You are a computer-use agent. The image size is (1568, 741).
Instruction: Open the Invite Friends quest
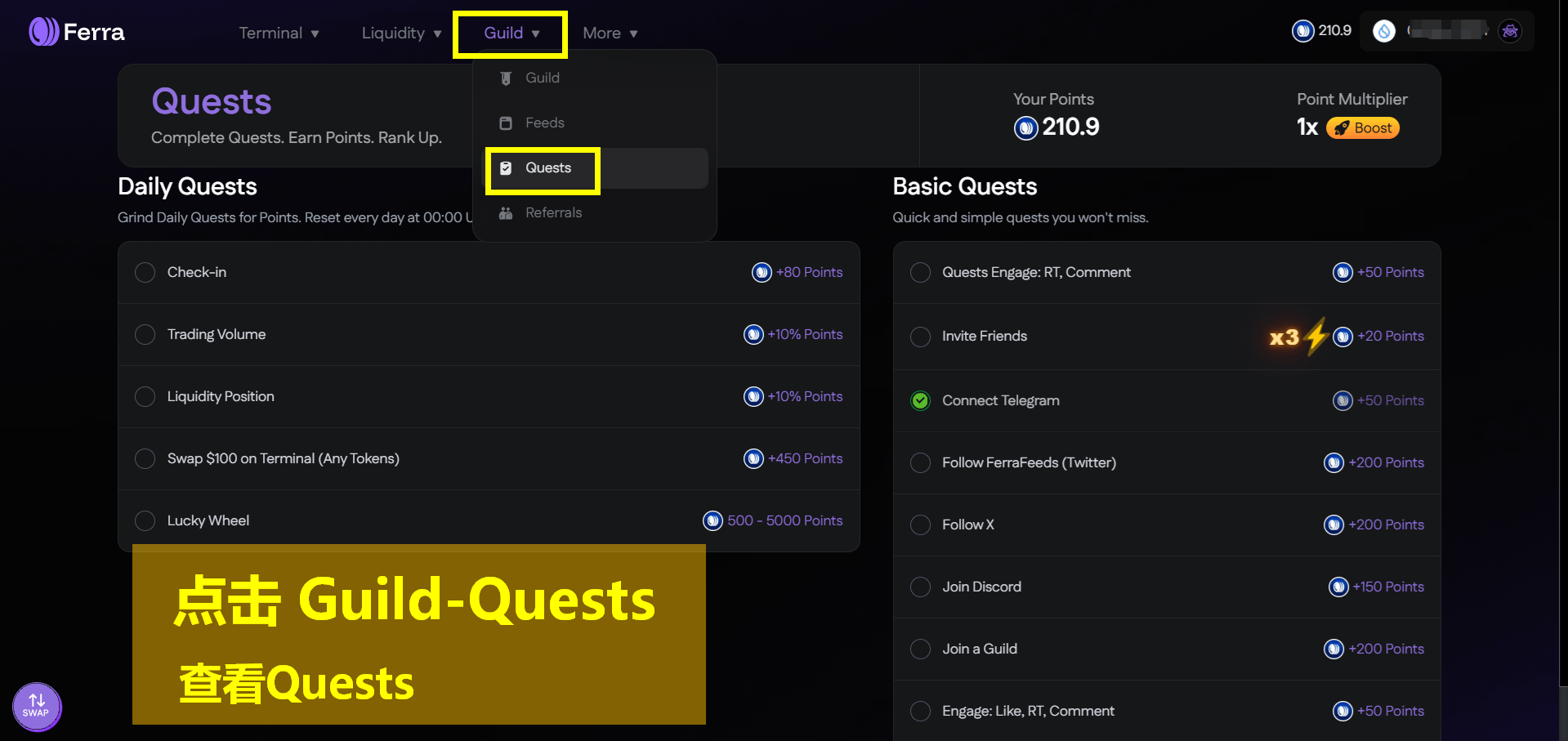tap(1167, 336)
